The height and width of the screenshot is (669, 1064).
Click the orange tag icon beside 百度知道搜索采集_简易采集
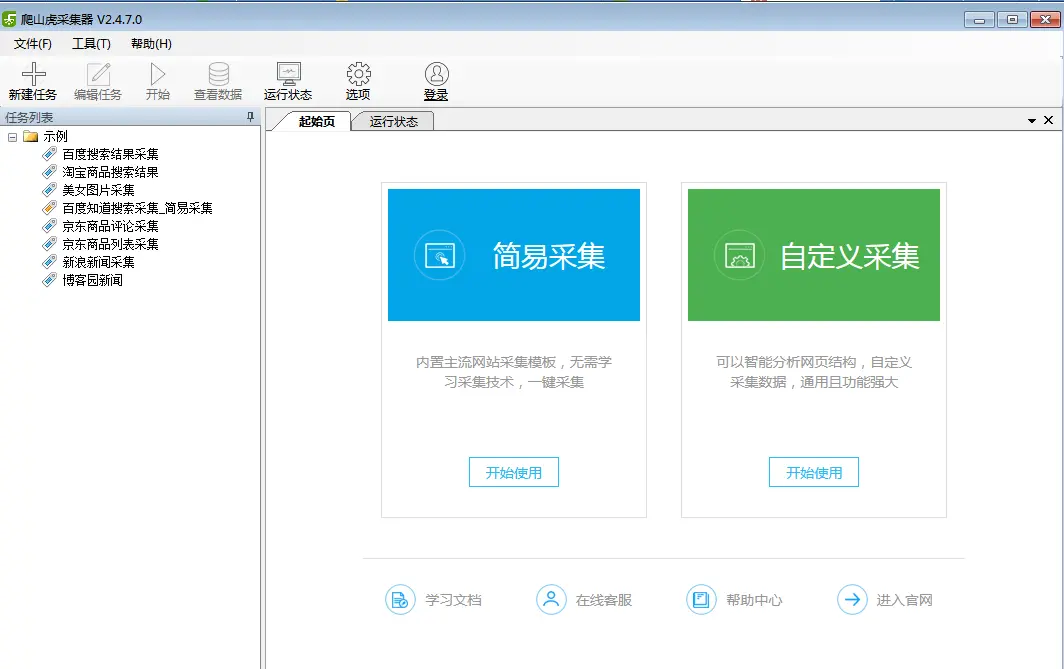(50, 208)
